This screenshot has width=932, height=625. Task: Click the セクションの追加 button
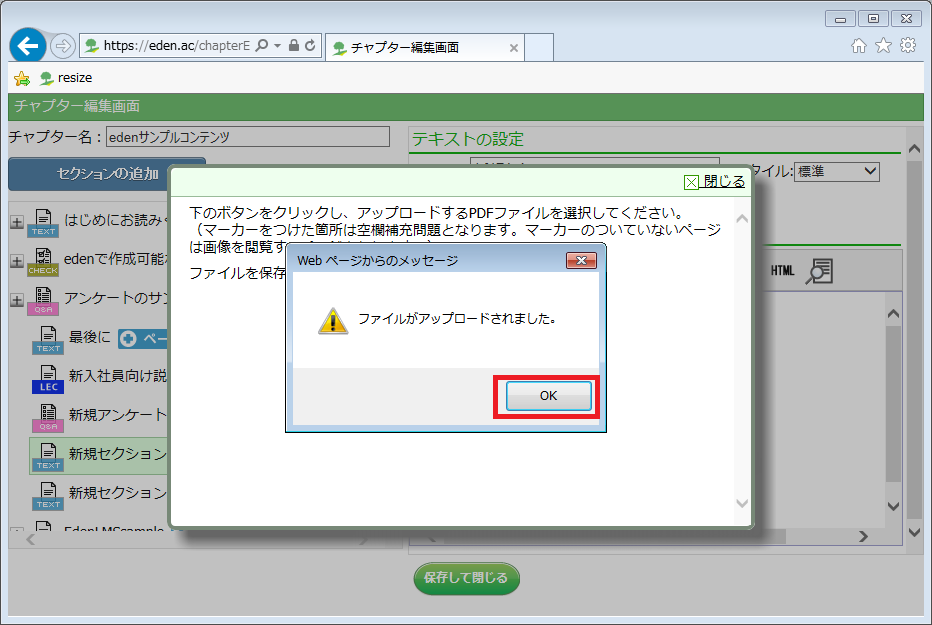pyautogui.click(x=107, y=174)
